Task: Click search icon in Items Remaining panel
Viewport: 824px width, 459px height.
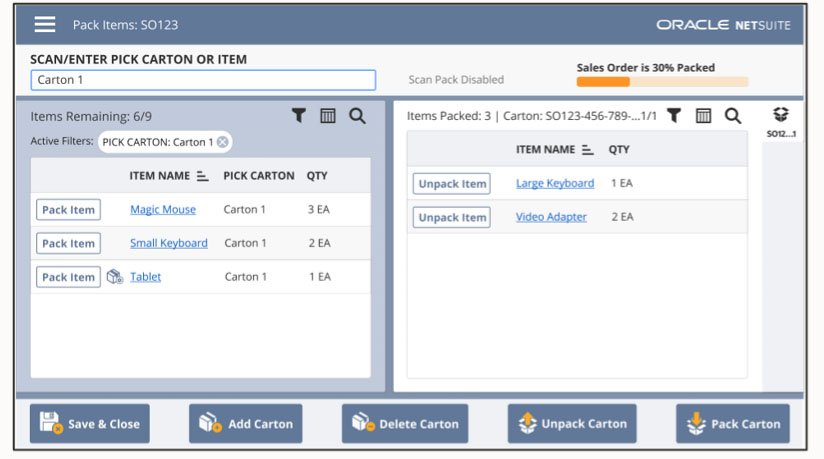Action: (x=357, y=116)
